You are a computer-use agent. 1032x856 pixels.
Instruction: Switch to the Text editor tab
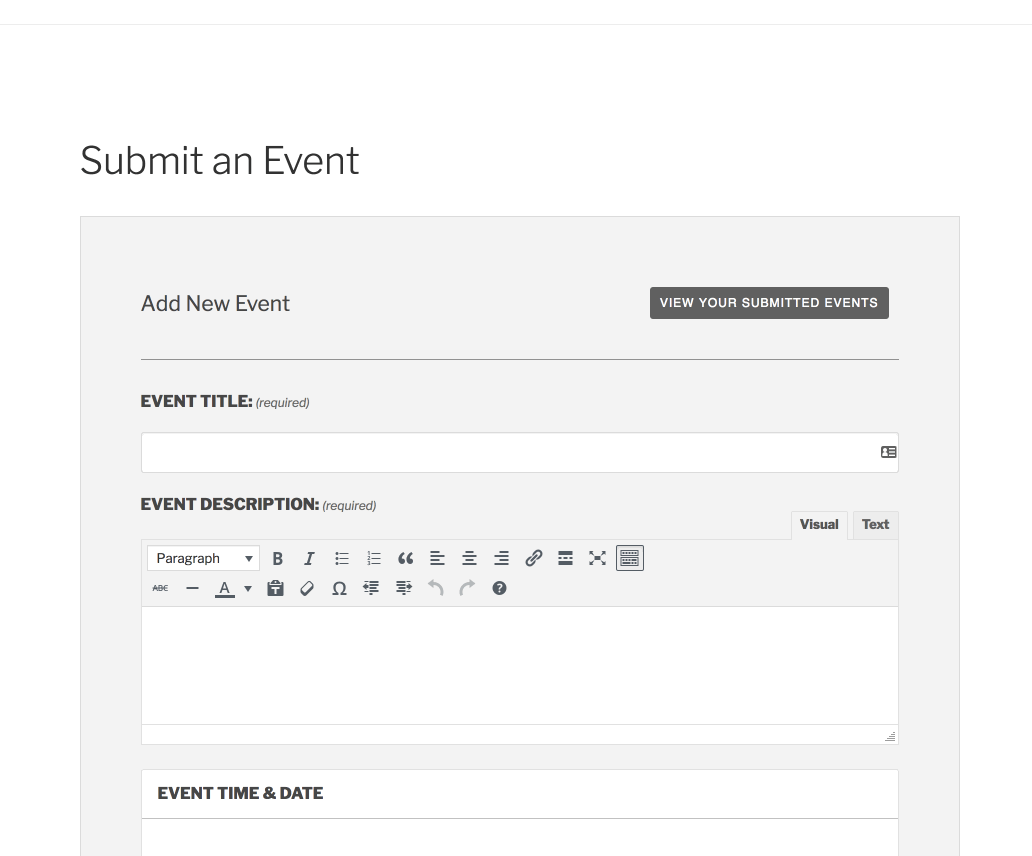pyautogui.click(x=875, y=525)
